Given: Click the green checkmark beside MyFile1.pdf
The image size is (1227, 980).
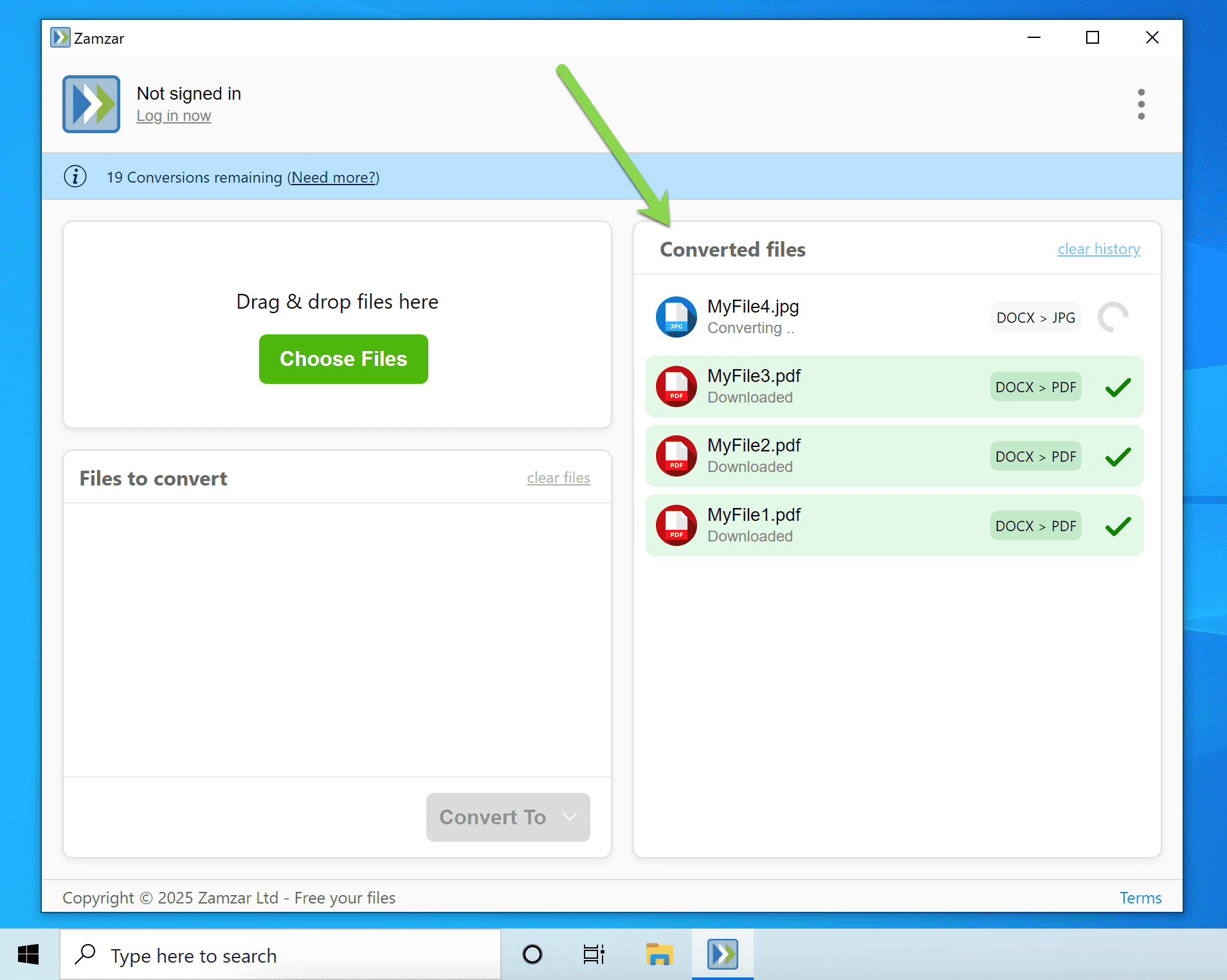Looking at the screenshot, I should click(1118, 525).
